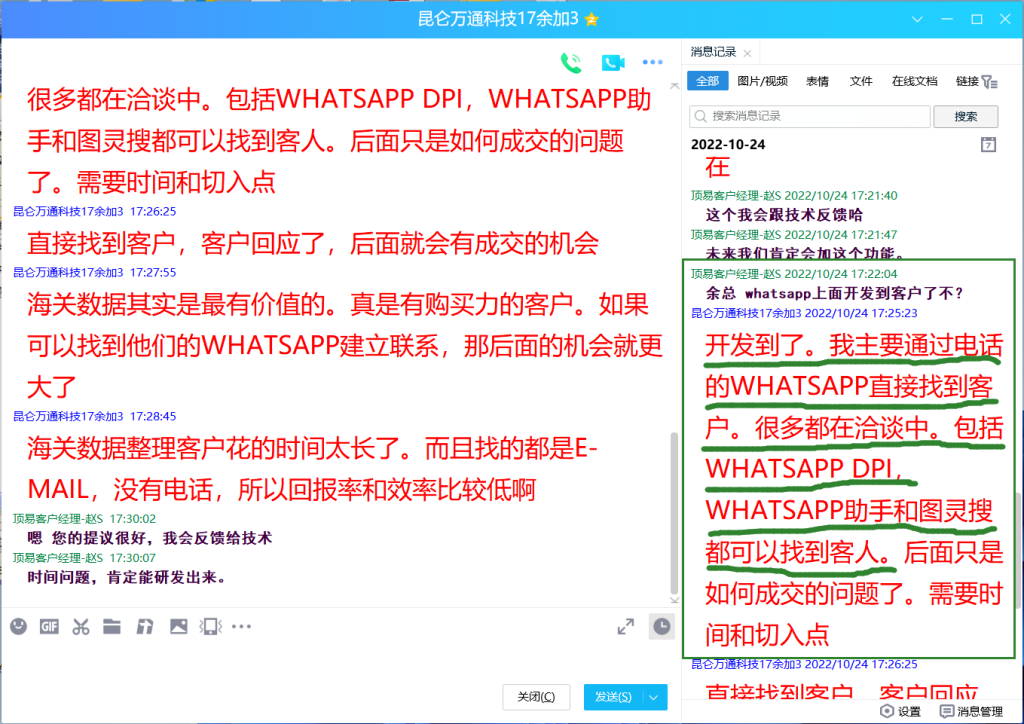
Task: Open the send button dropdown arrow
Action: 655,697
